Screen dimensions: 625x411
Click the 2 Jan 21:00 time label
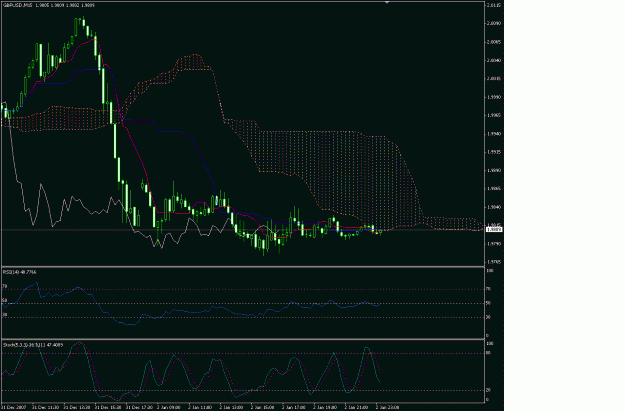pos(357,407)
